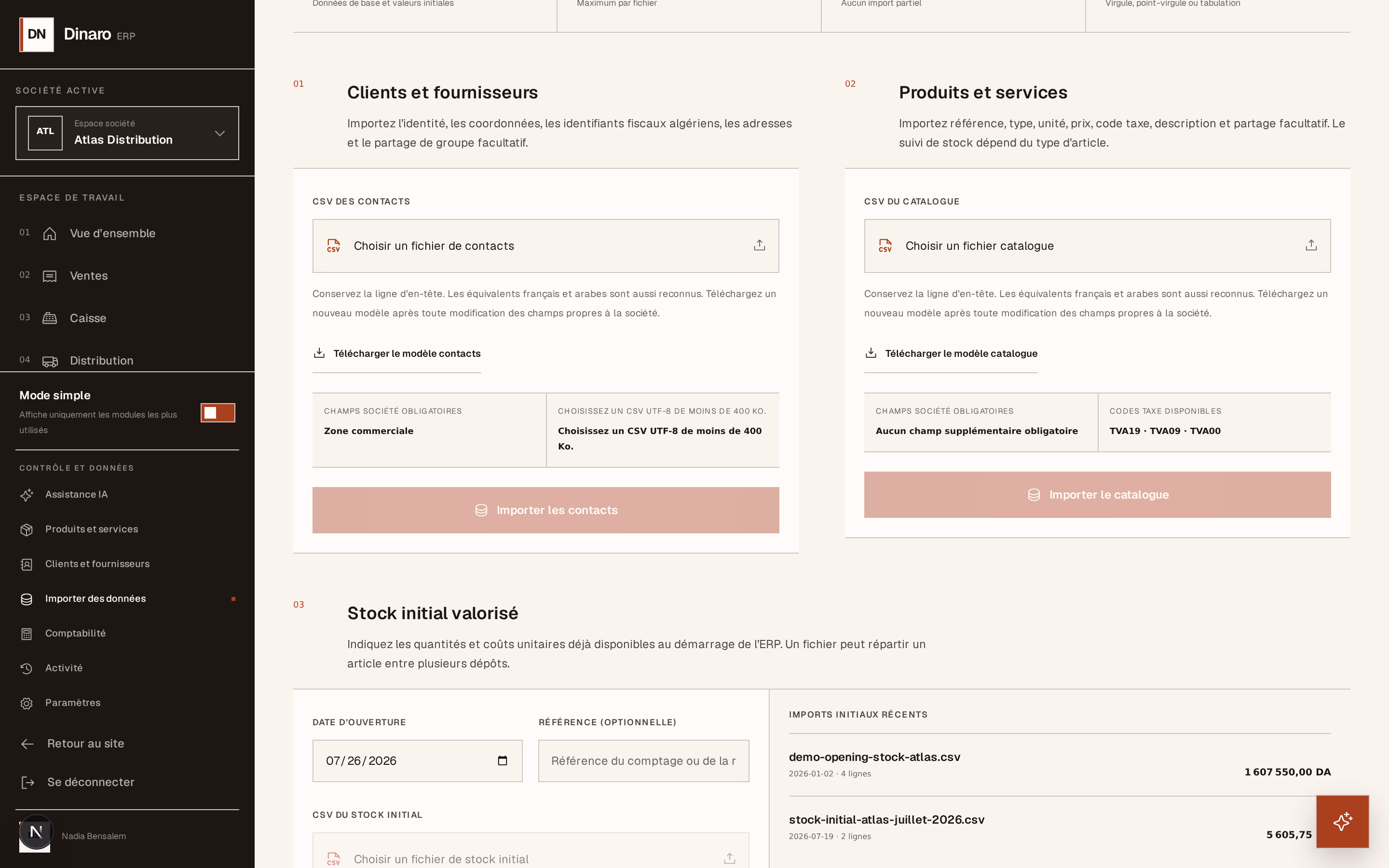Screen dimensions: 1389x868
Task: Click the Retour au site arrow icon
Action: click(27, 744)
